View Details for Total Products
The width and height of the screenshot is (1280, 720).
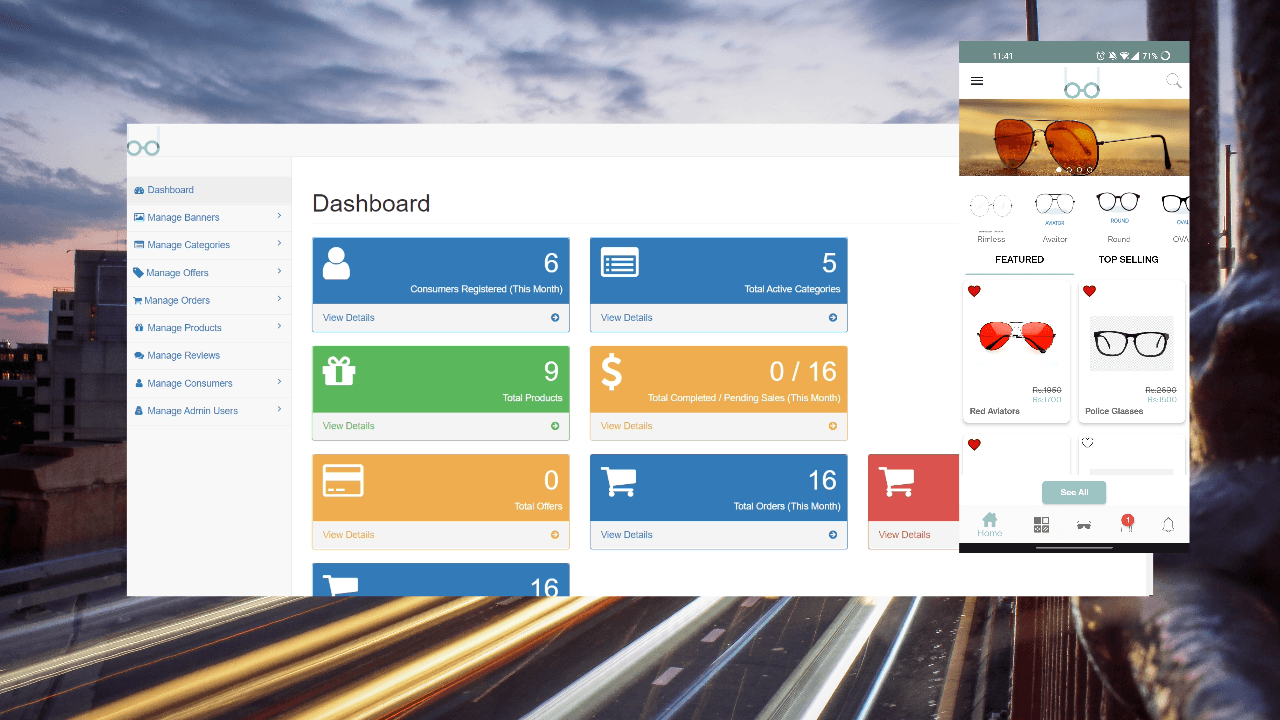[x=349, y=426]
